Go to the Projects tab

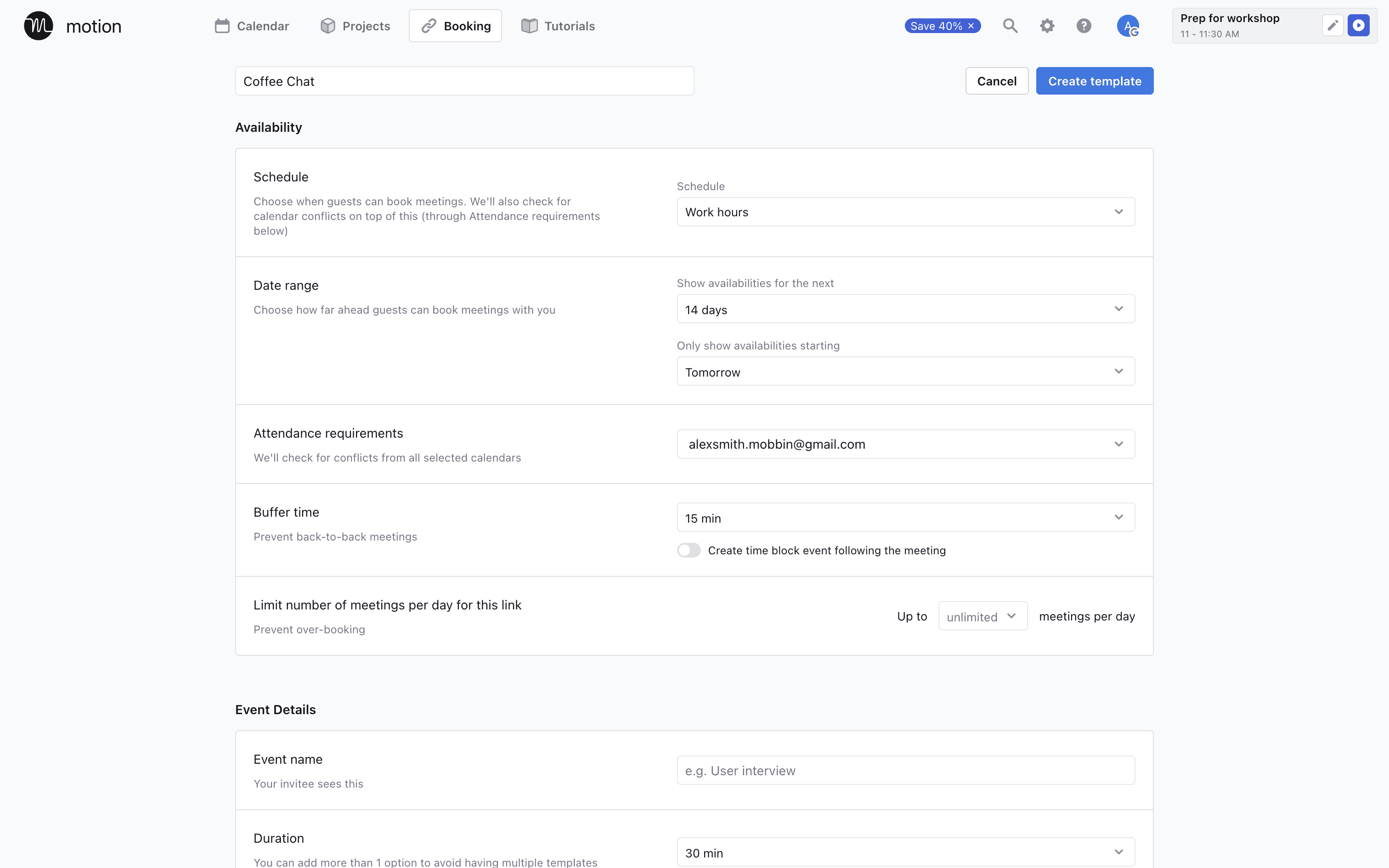coord(355,26)
